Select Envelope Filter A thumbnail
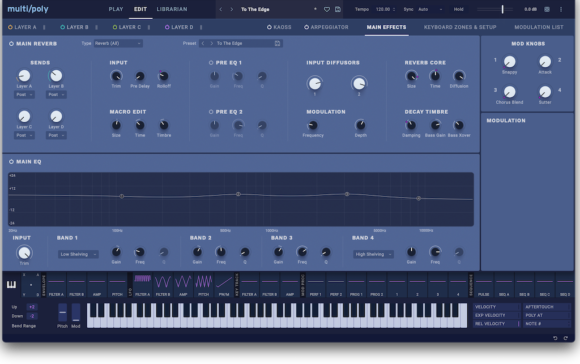 pyautogui.click(x=56, y=284)
